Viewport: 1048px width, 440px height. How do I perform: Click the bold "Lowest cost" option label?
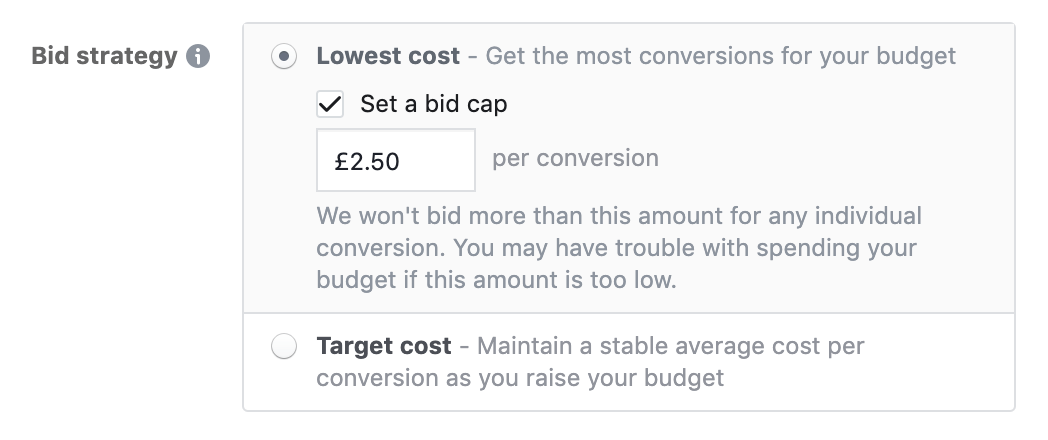coord(388,56)
